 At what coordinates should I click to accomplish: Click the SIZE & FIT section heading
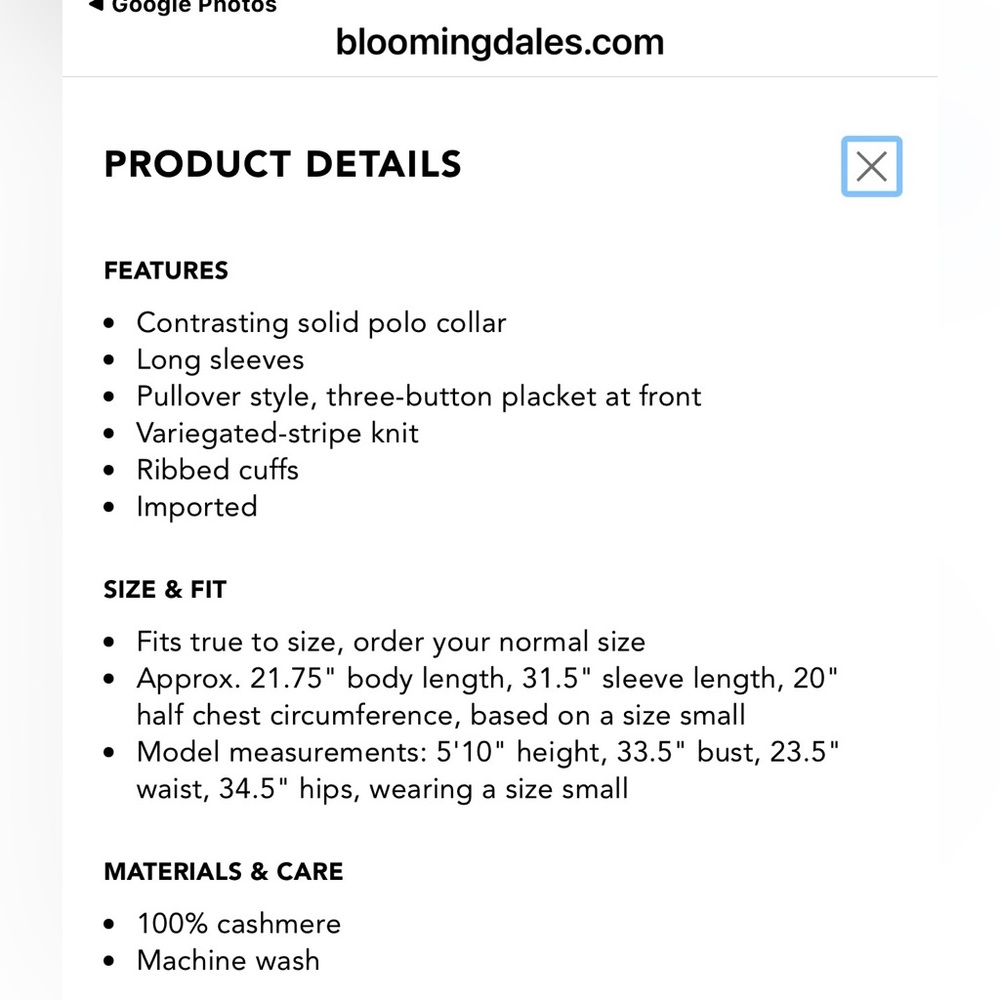(x=165, y=589)
